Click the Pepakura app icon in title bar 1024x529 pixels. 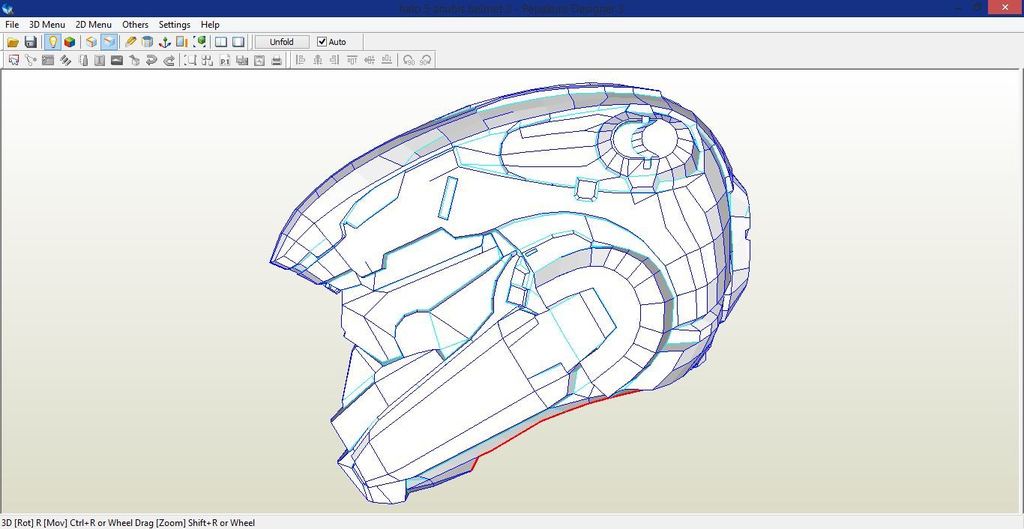click(8, 8)
